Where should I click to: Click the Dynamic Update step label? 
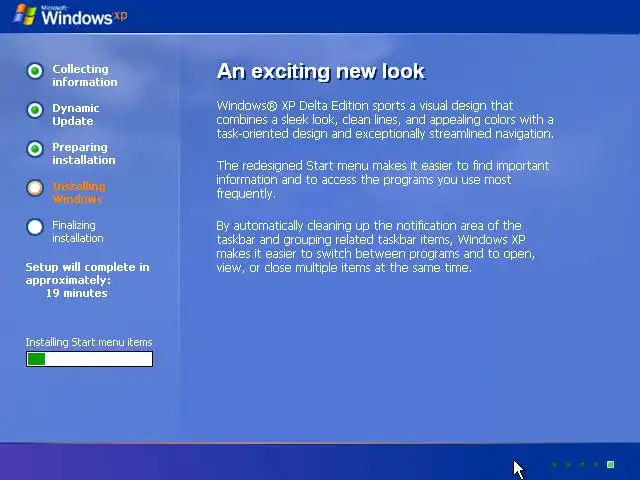point(76,115)
